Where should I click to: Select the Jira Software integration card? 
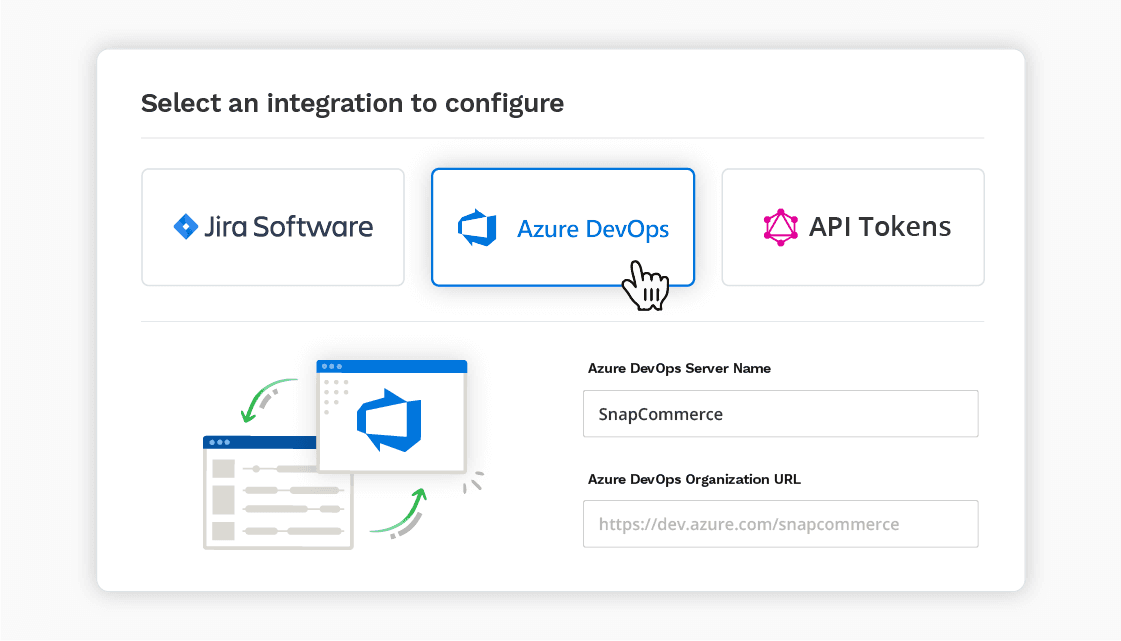272,227
